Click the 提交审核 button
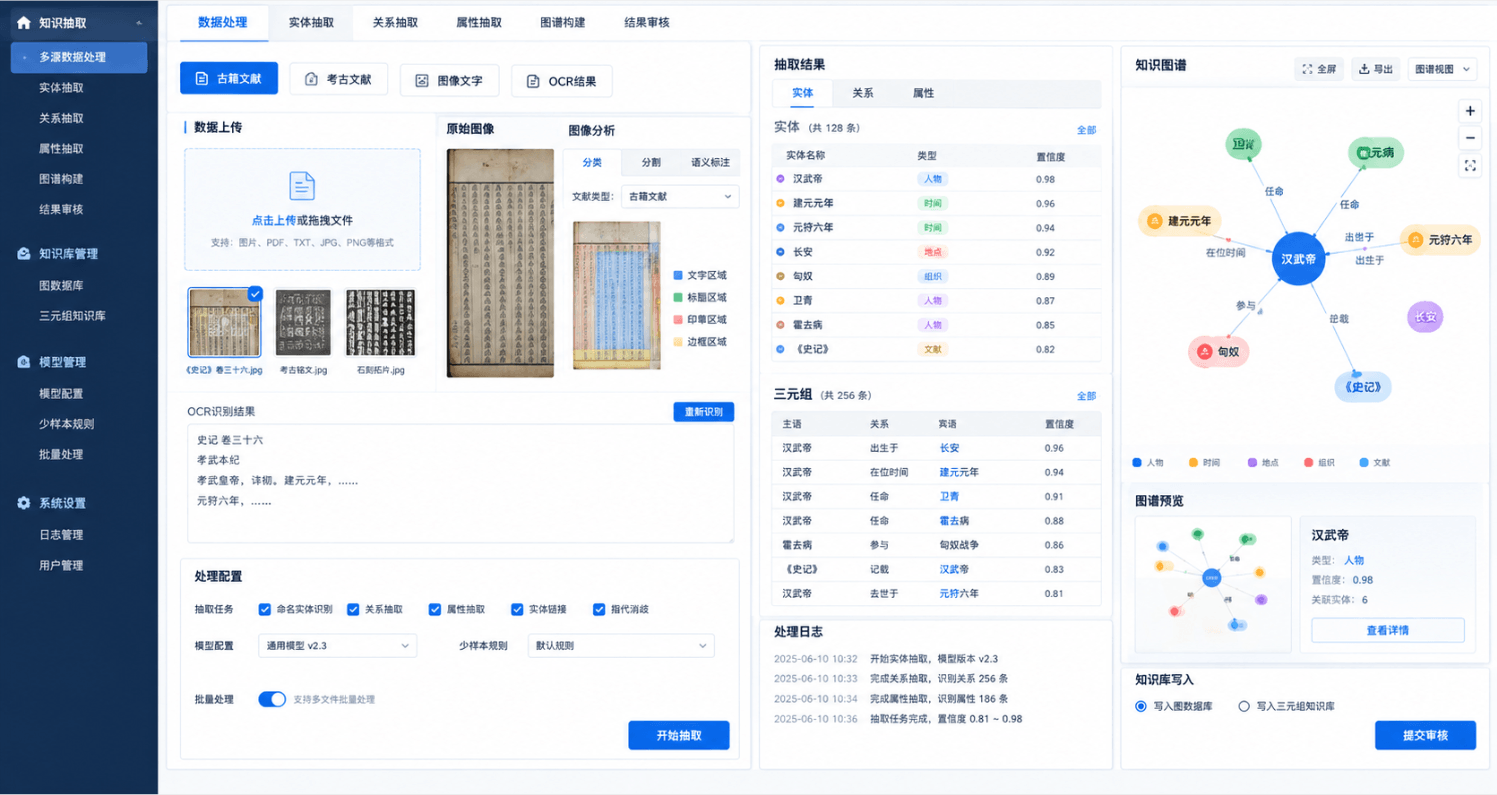The height and width of the screenshot is (795, 1497). (1425, 735)
